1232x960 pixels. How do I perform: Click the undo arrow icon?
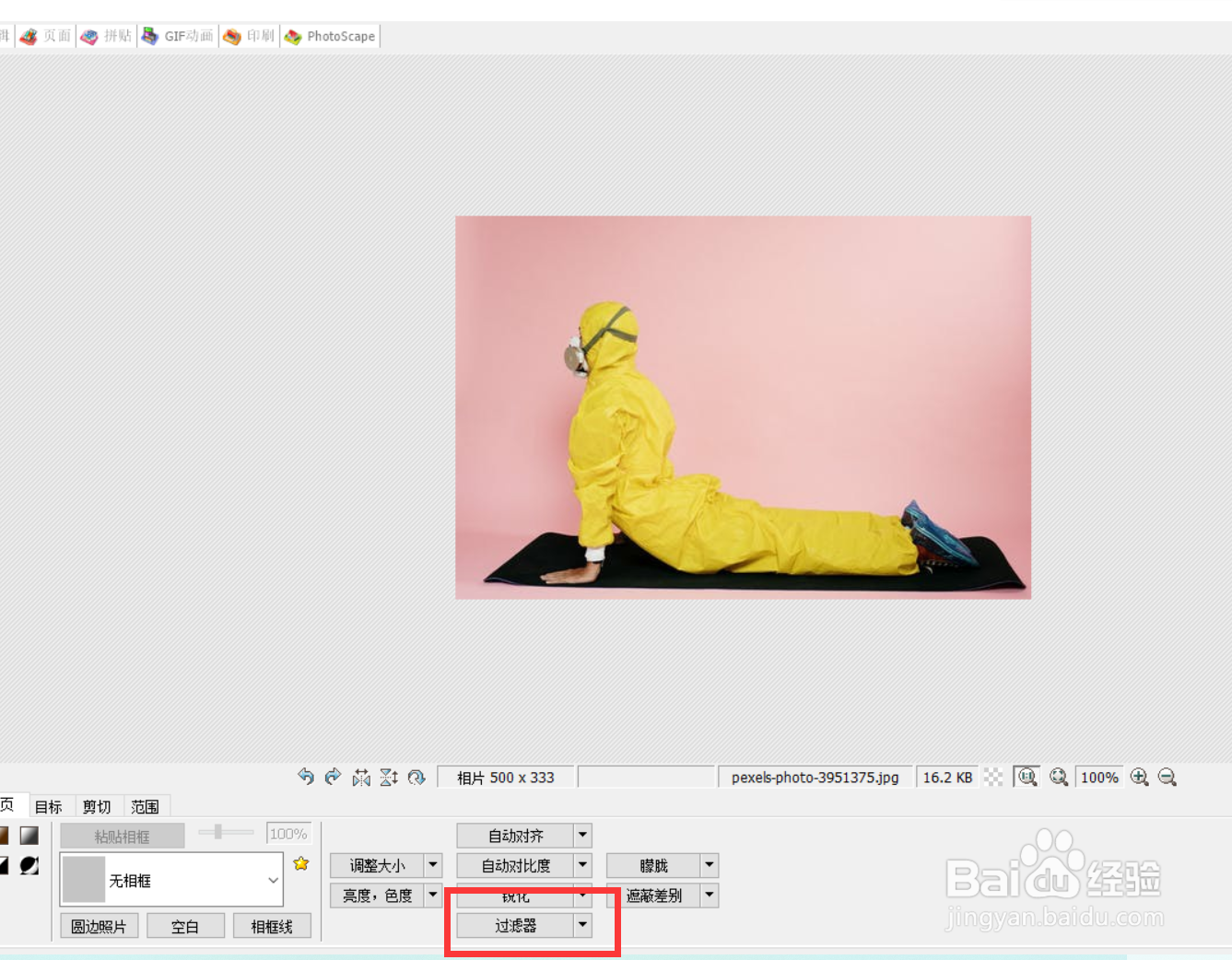306,777
